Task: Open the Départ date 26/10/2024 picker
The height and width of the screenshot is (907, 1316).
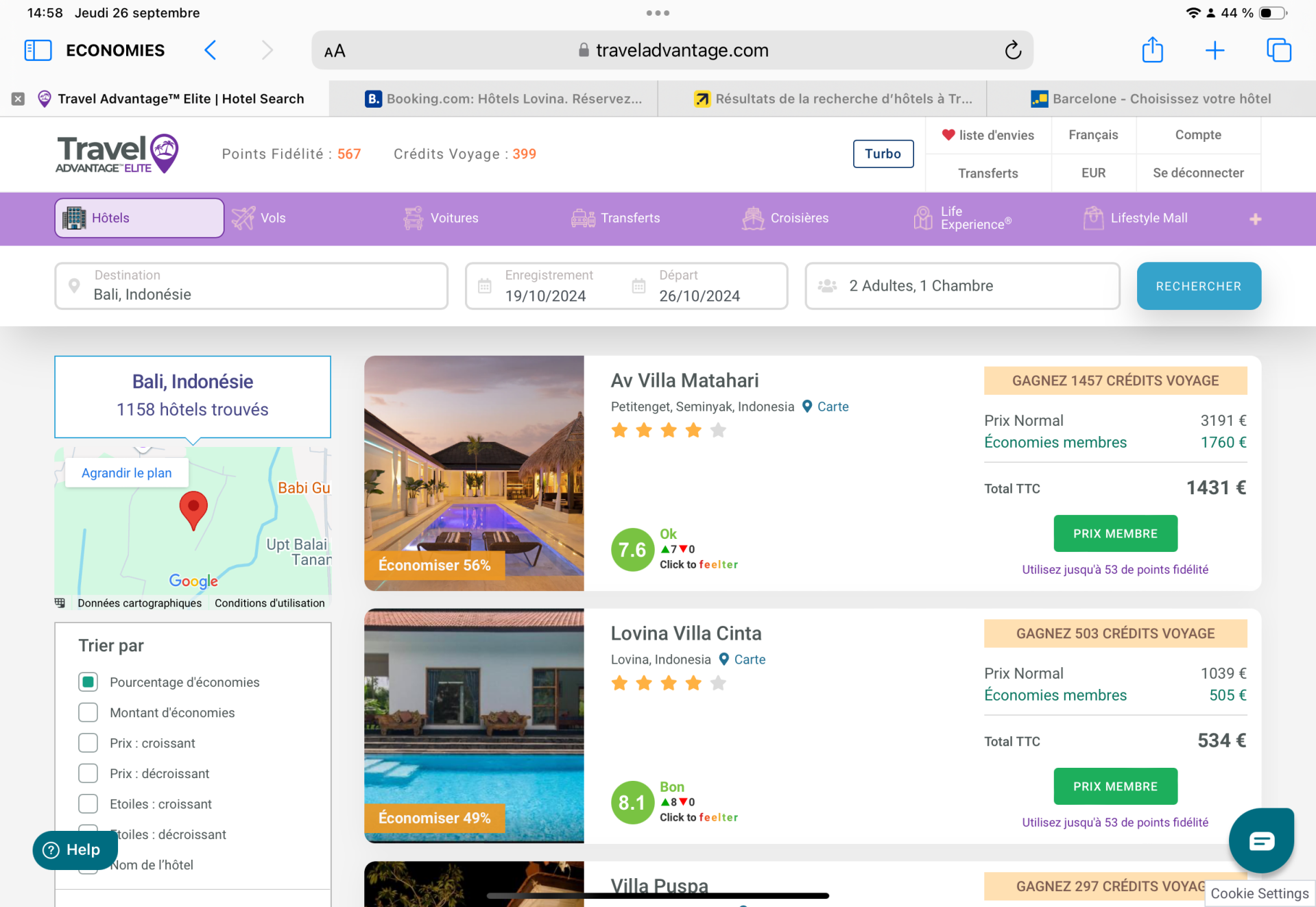Action: pyautogui.click(x=699, y=295)
